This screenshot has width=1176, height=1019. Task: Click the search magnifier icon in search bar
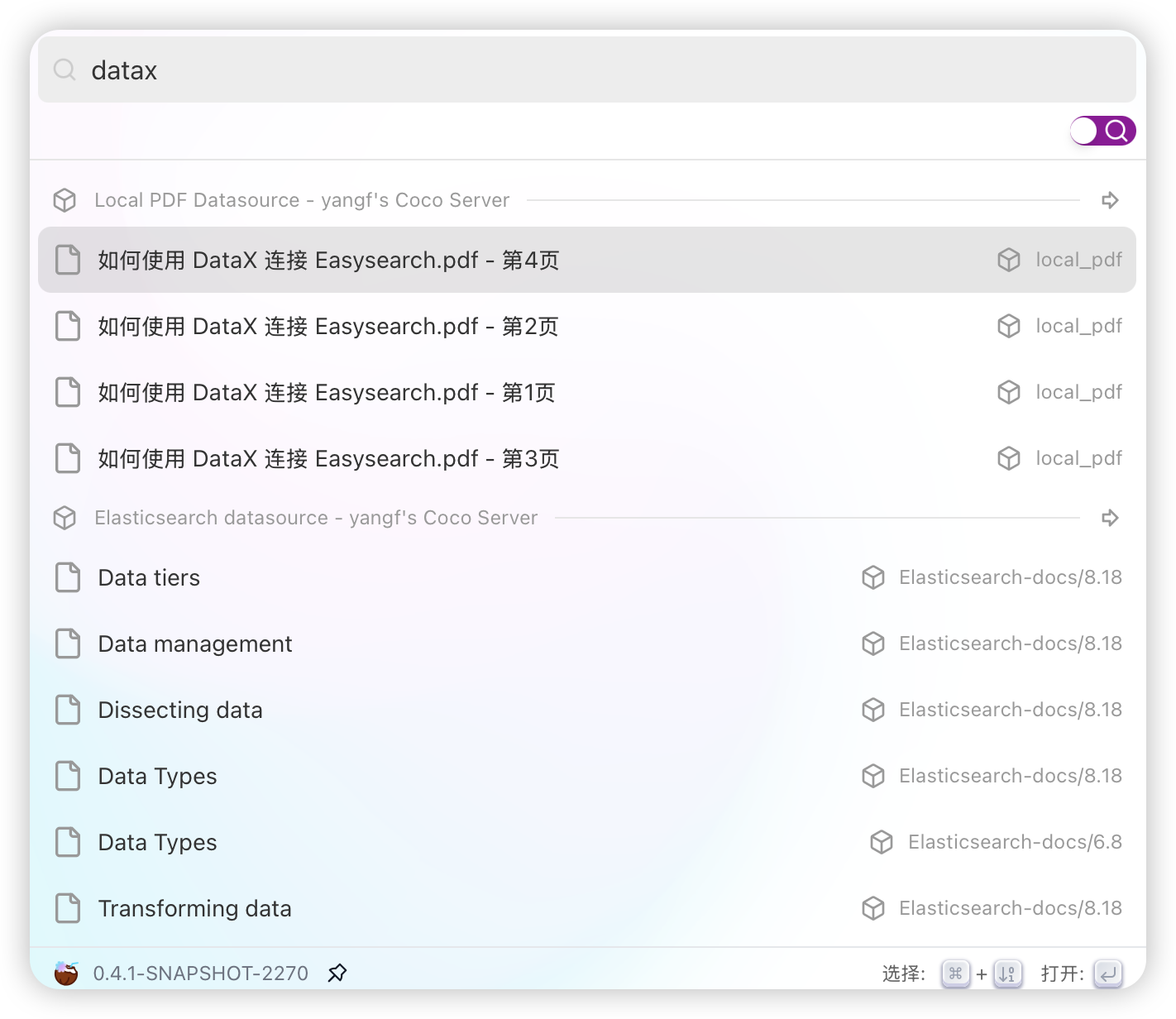pyautogui.click(x=65, y=70)
